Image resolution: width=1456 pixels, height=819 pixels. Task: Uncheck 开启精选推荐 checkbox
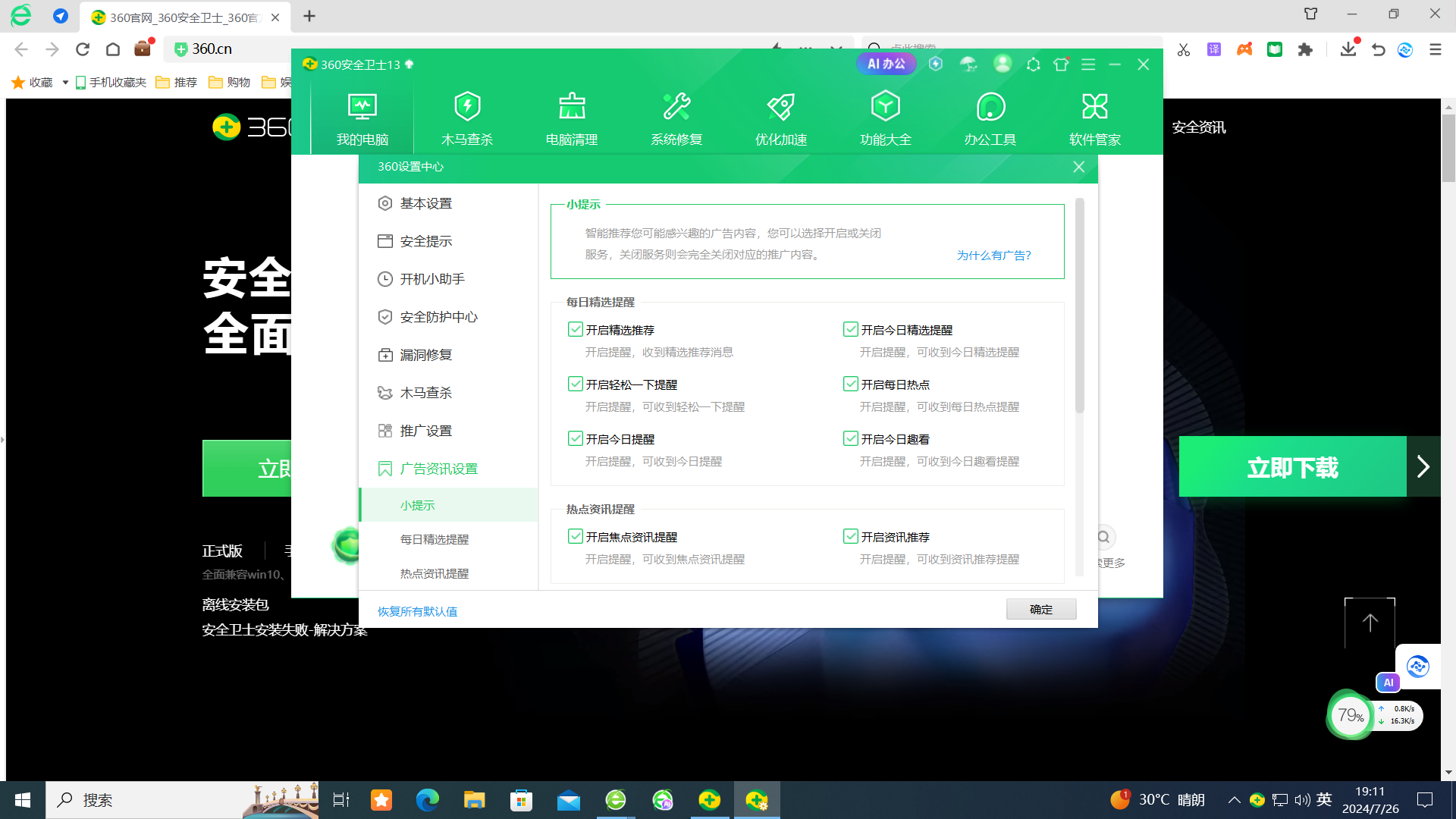pyautogui.click(x=576, y=329)
